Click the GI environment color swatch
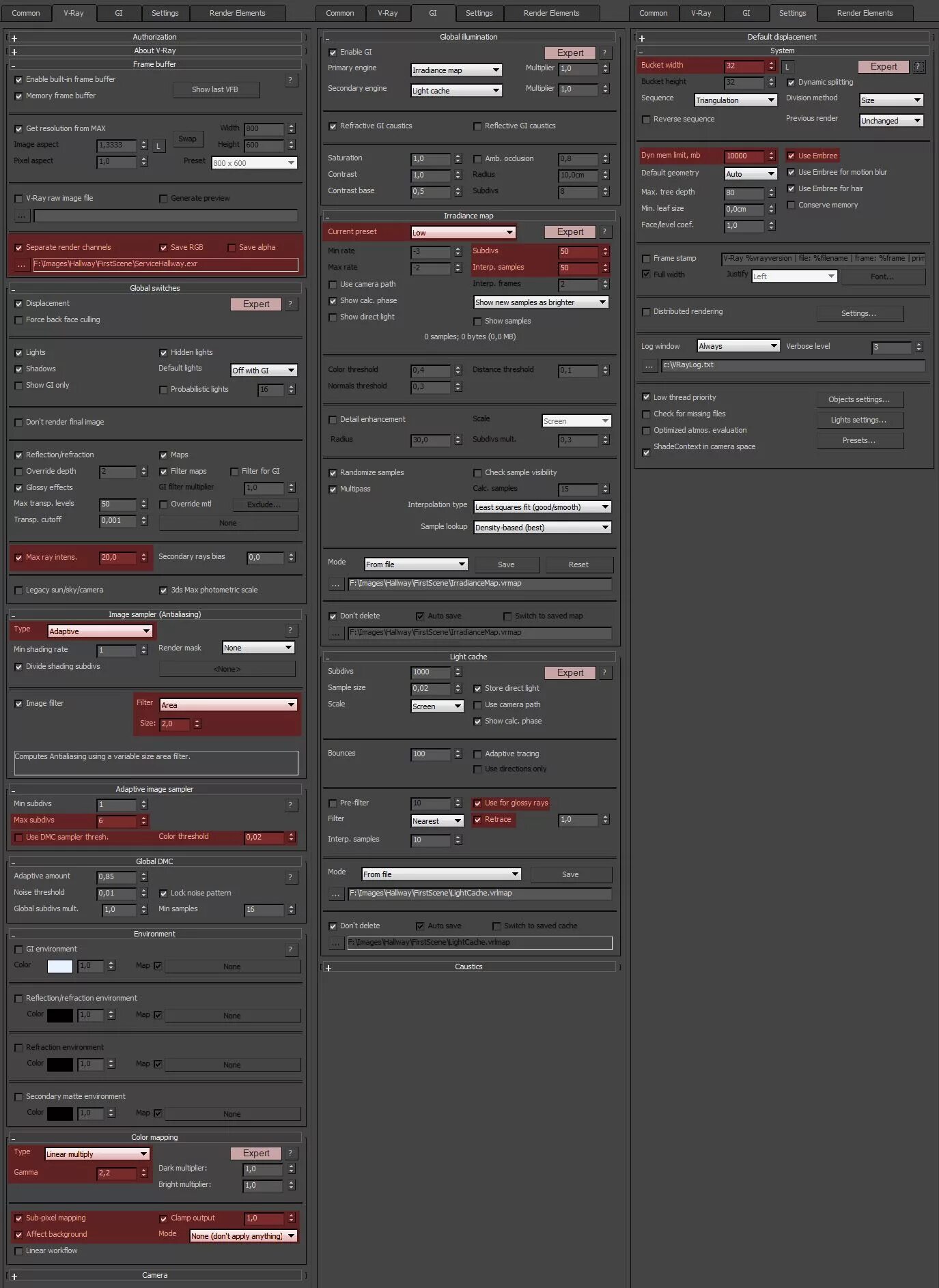This screenshot has width=939, height=1288. 60,966
